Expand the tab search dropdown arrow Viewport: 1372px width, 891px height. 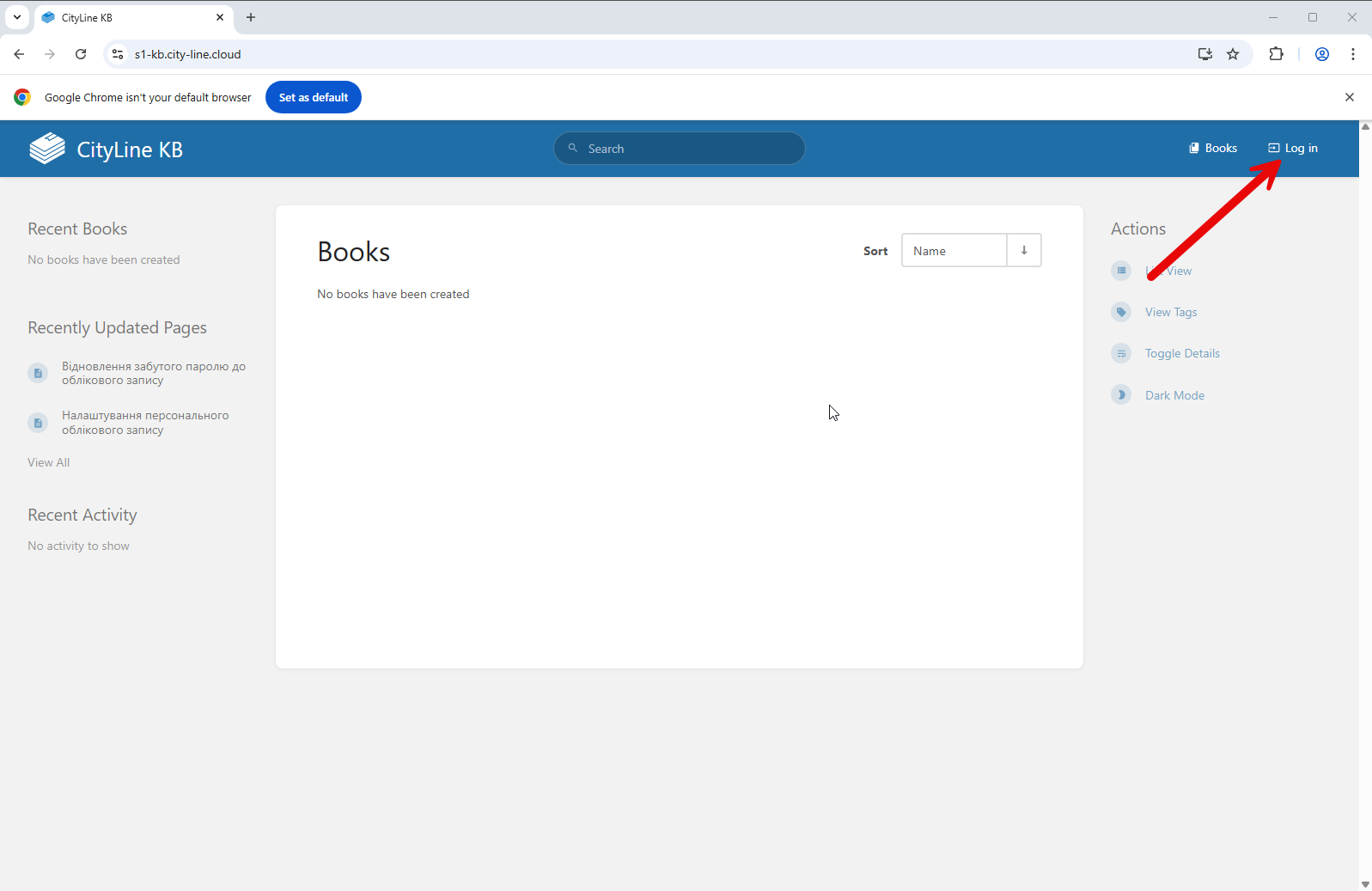17,17
